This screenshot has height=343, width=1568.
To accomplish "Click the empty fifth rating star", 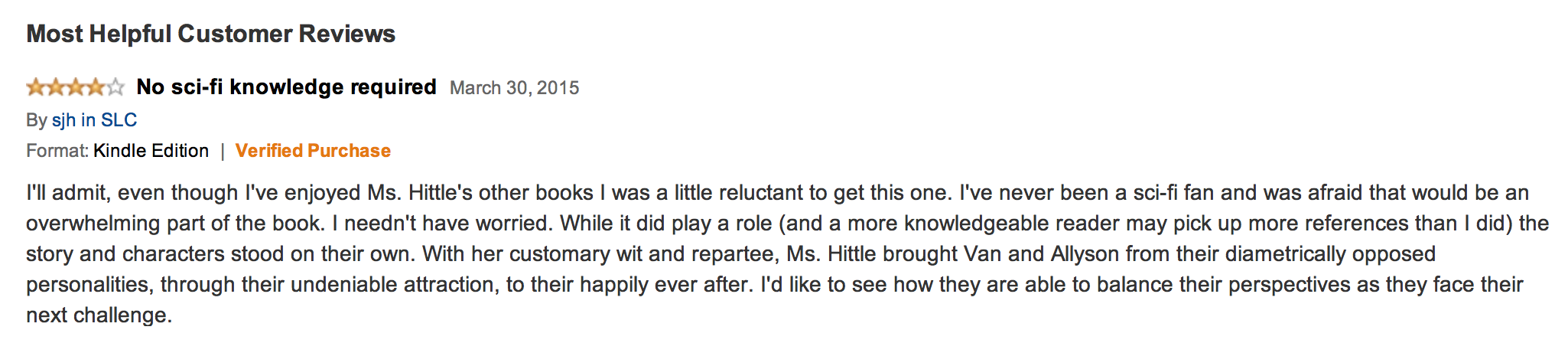I will (115, 87).
